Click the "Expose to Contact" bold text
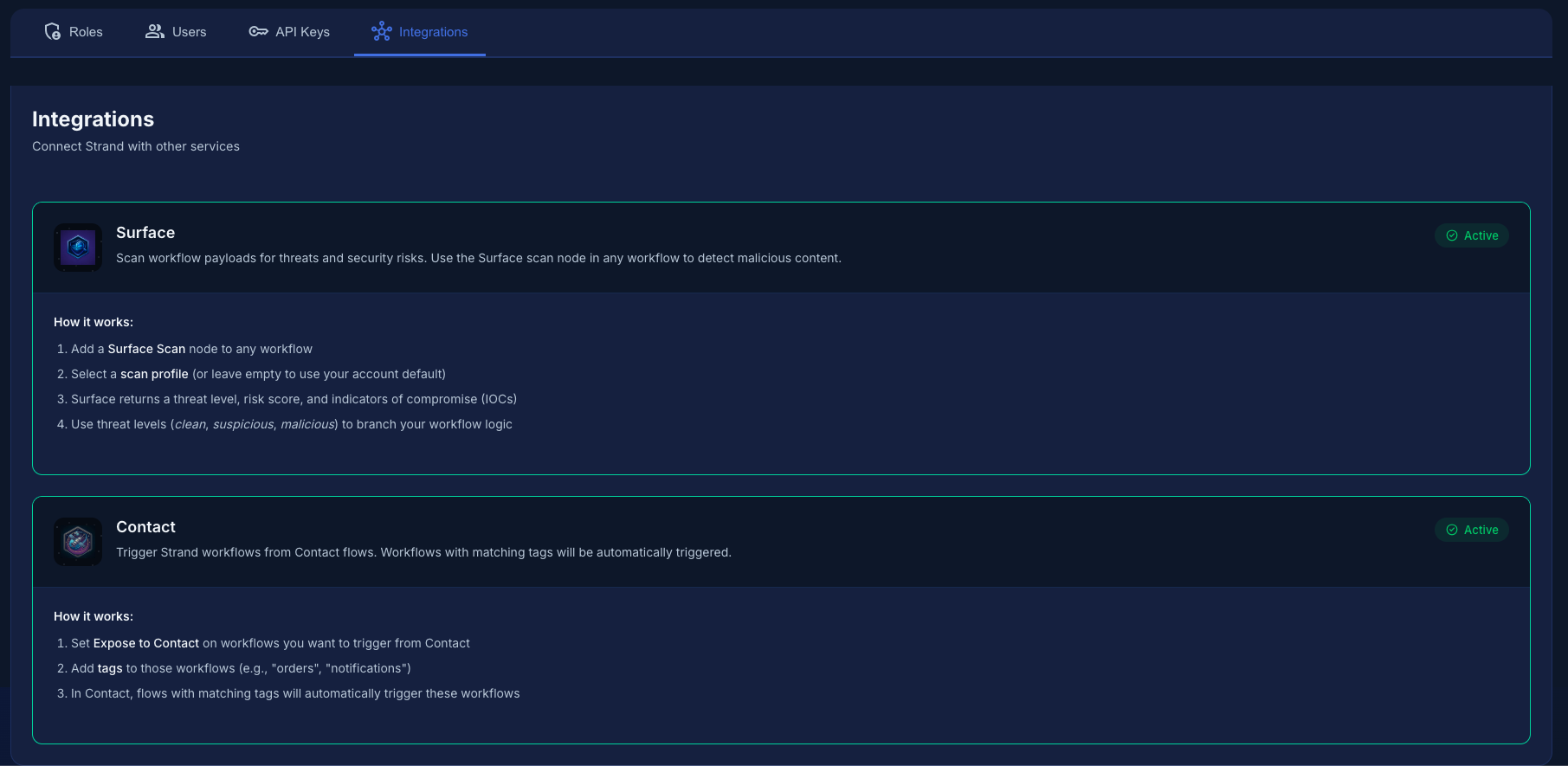 pos(146,643)
